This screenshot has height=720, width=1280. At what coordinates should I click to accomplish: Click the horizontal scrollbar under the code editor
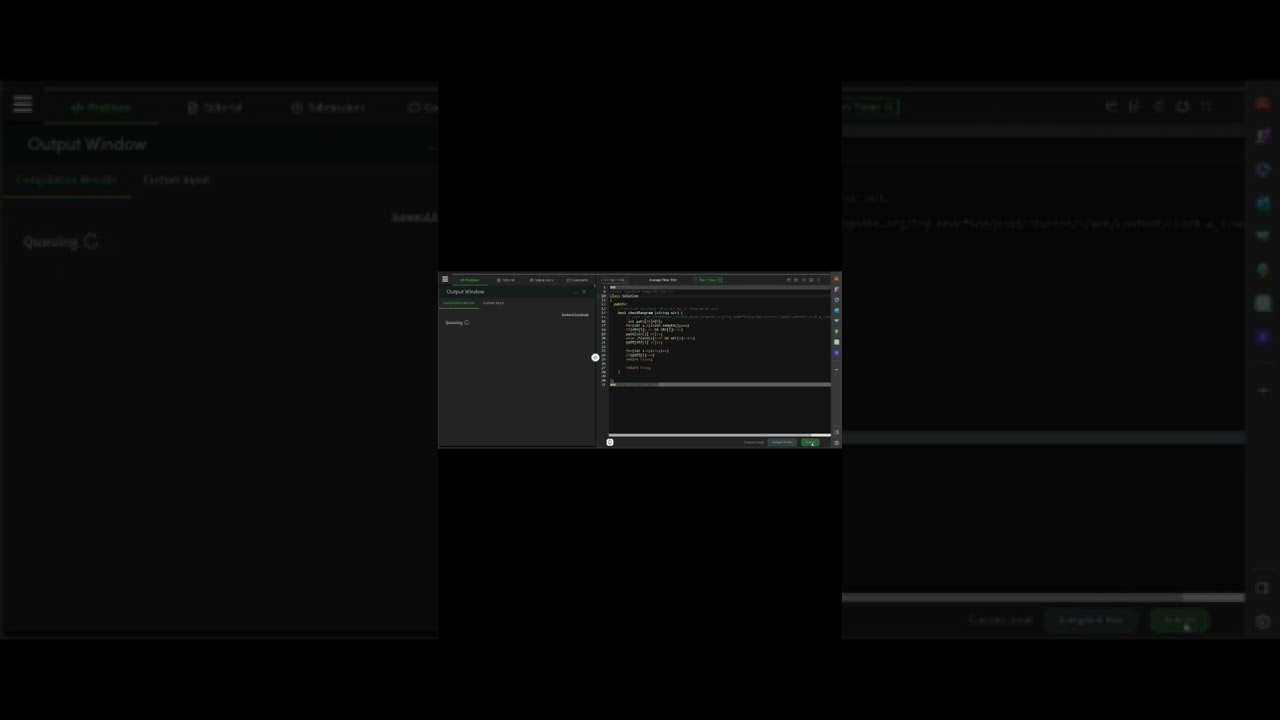(719, 435)
